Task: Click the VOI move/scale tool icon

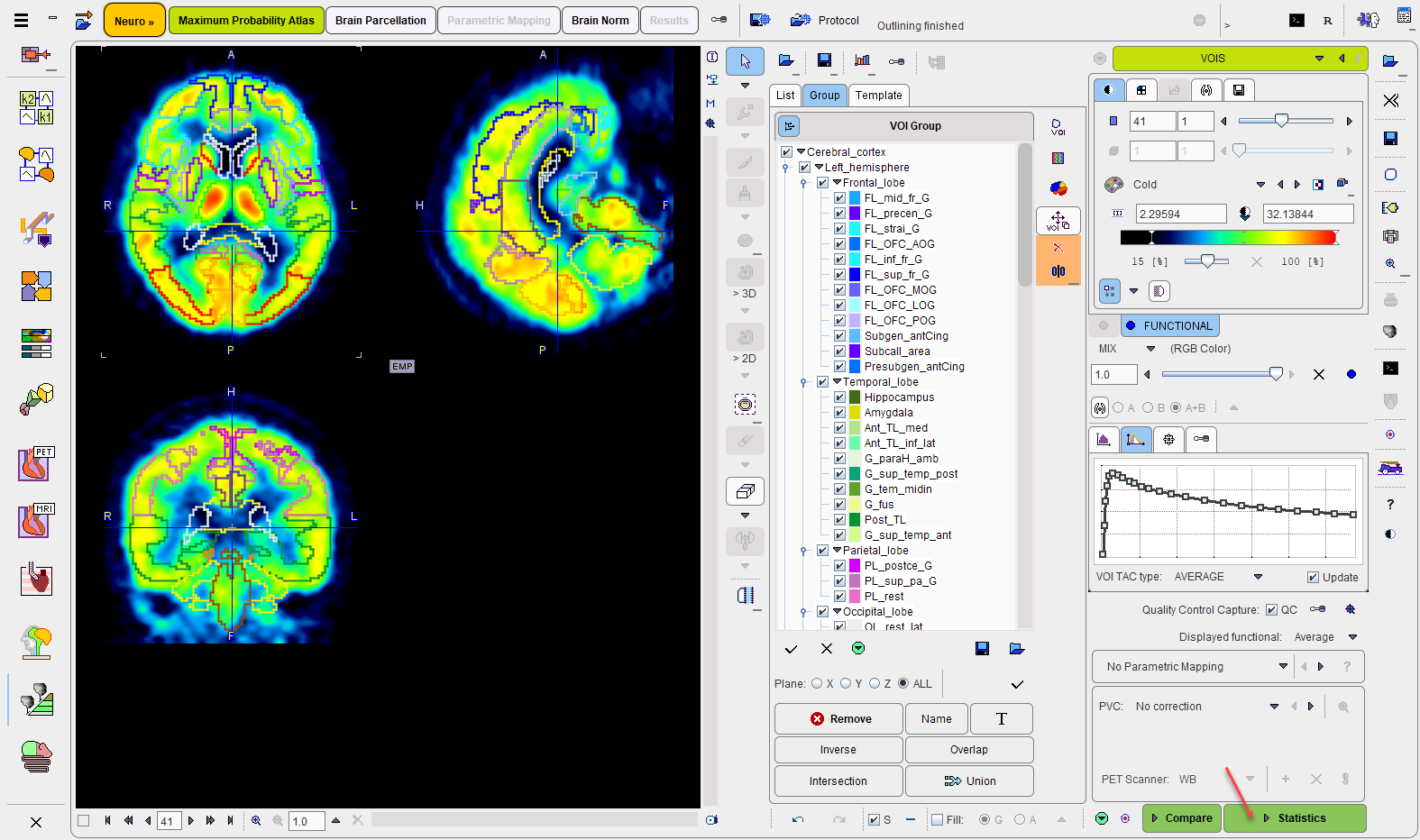Action: click(x=1058, y=221)
